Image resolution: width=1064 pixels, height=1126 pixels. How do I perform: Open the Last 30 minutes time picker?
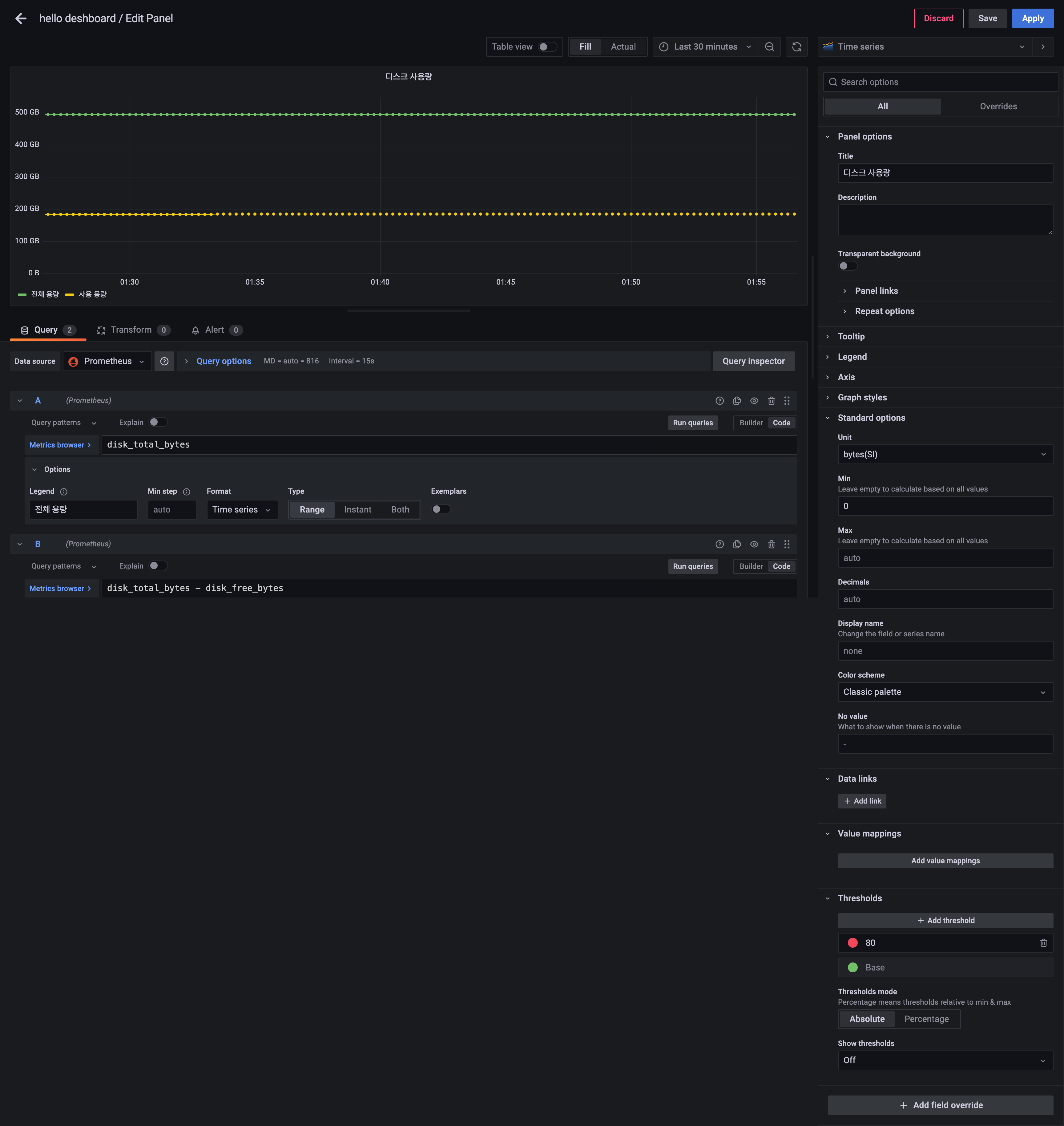coord(706,47)
